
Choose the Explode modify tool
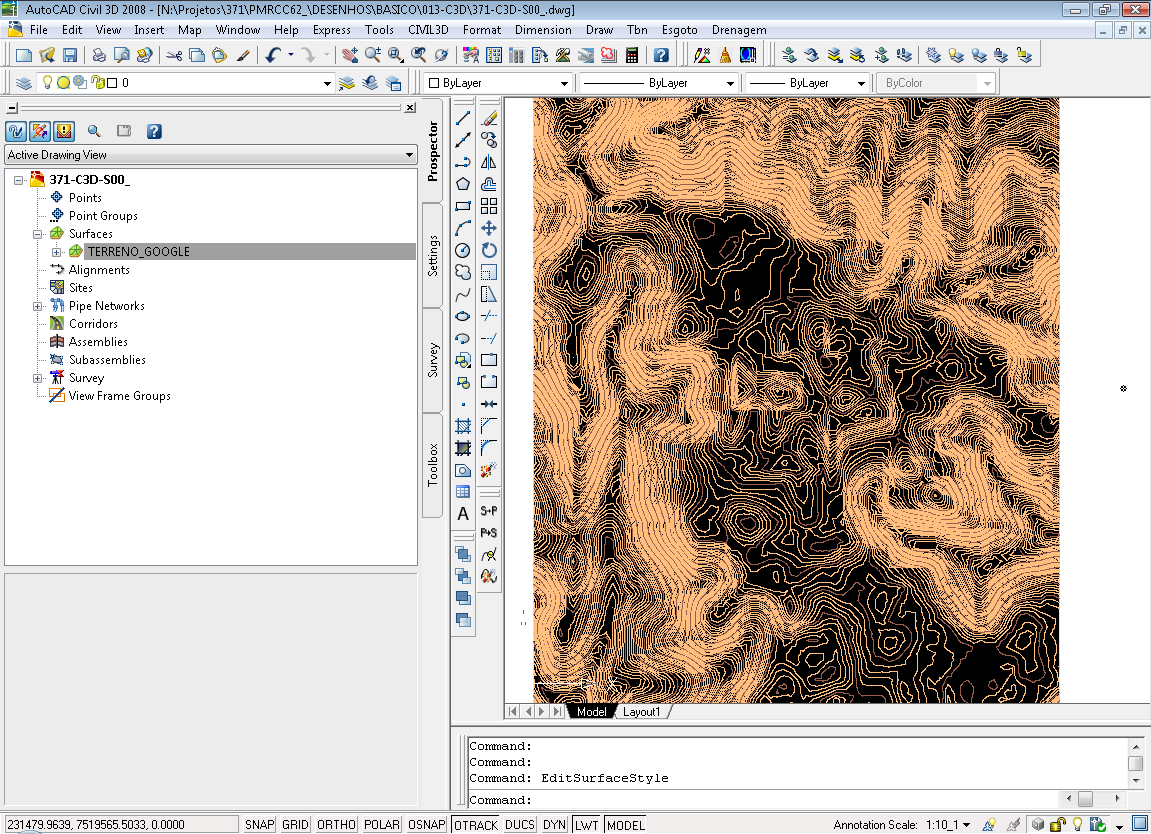(x=489, y=470)
